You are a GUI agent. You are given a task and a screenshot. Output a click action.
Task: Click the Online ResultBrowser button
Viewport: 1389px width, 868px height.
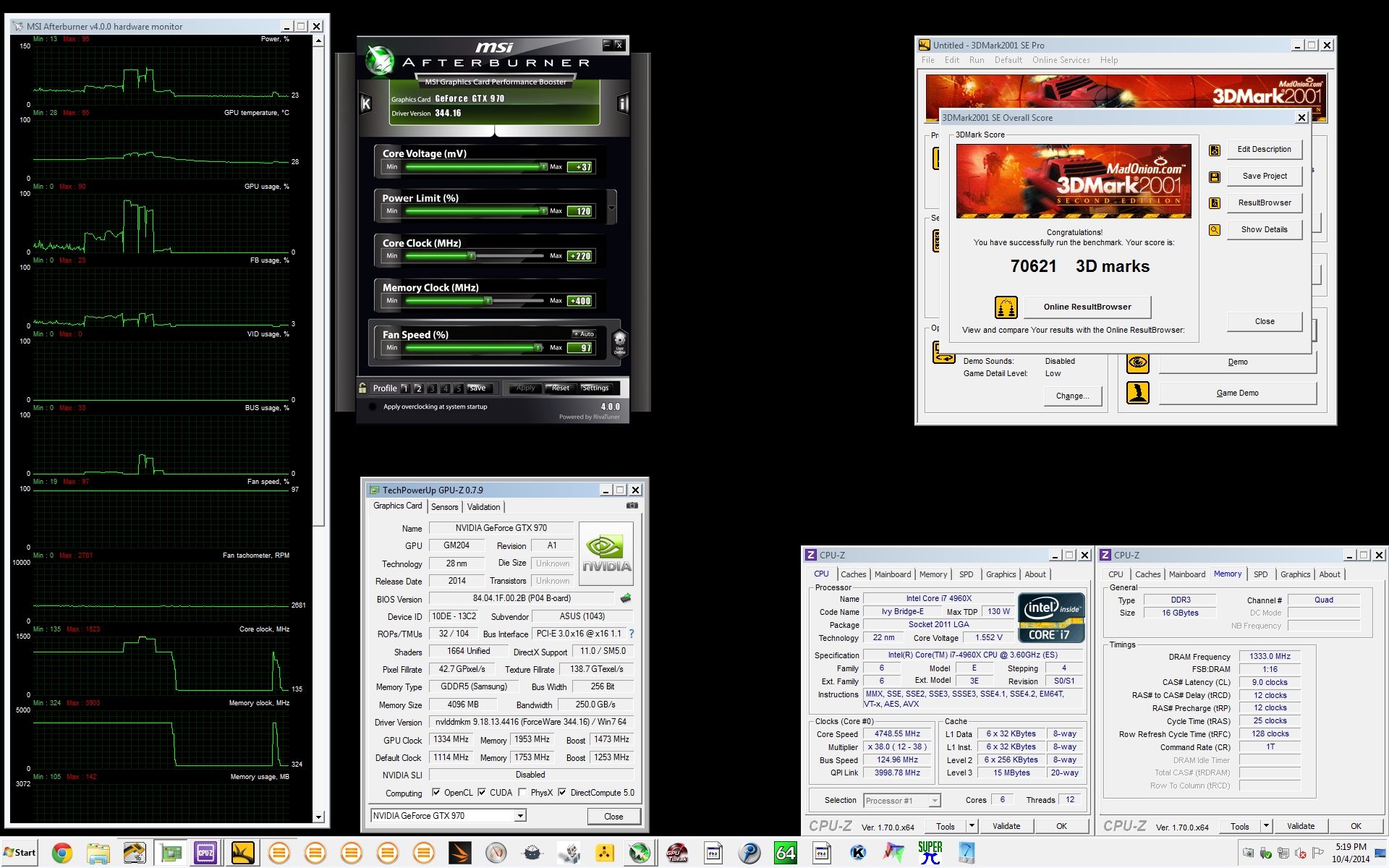(x=1087, y=307)
